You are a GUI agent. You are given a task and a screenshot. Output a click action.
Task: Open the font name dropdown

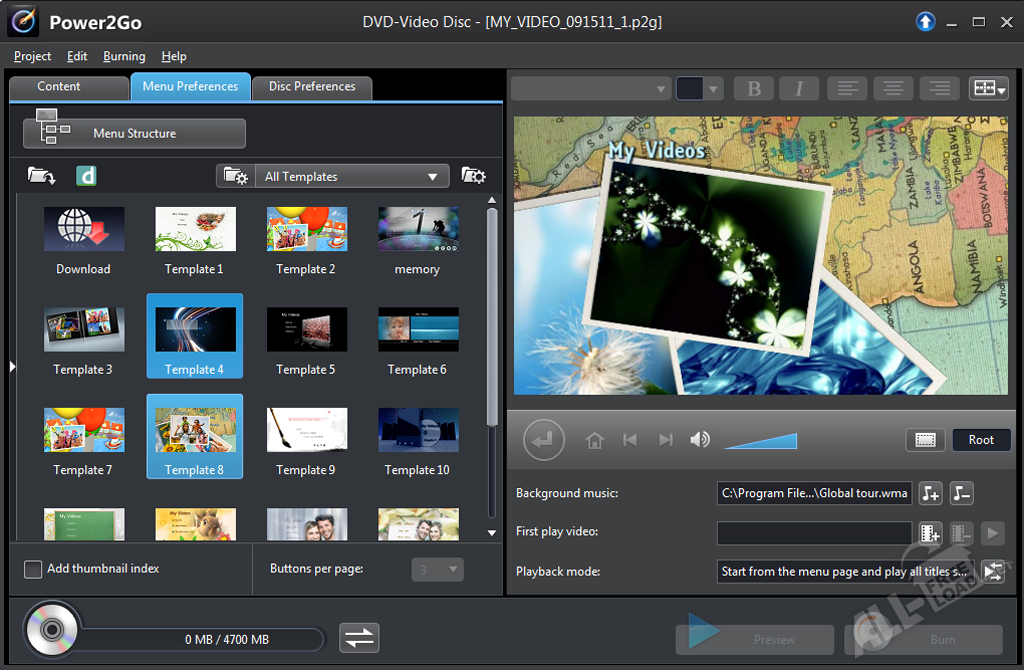pos(590,88)
